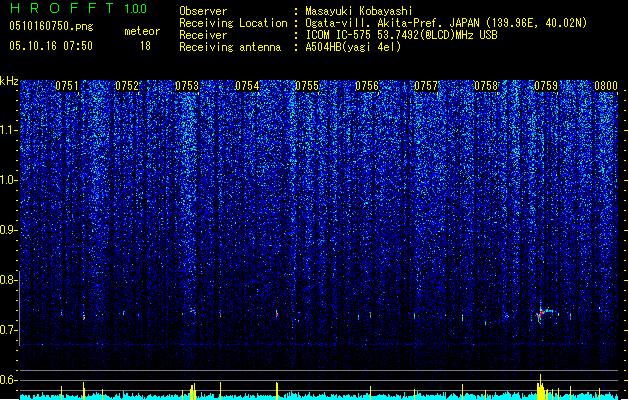Click the observer name Masayuki Kobayashi
The image size is (629, 400).
(x=359, y=11)
